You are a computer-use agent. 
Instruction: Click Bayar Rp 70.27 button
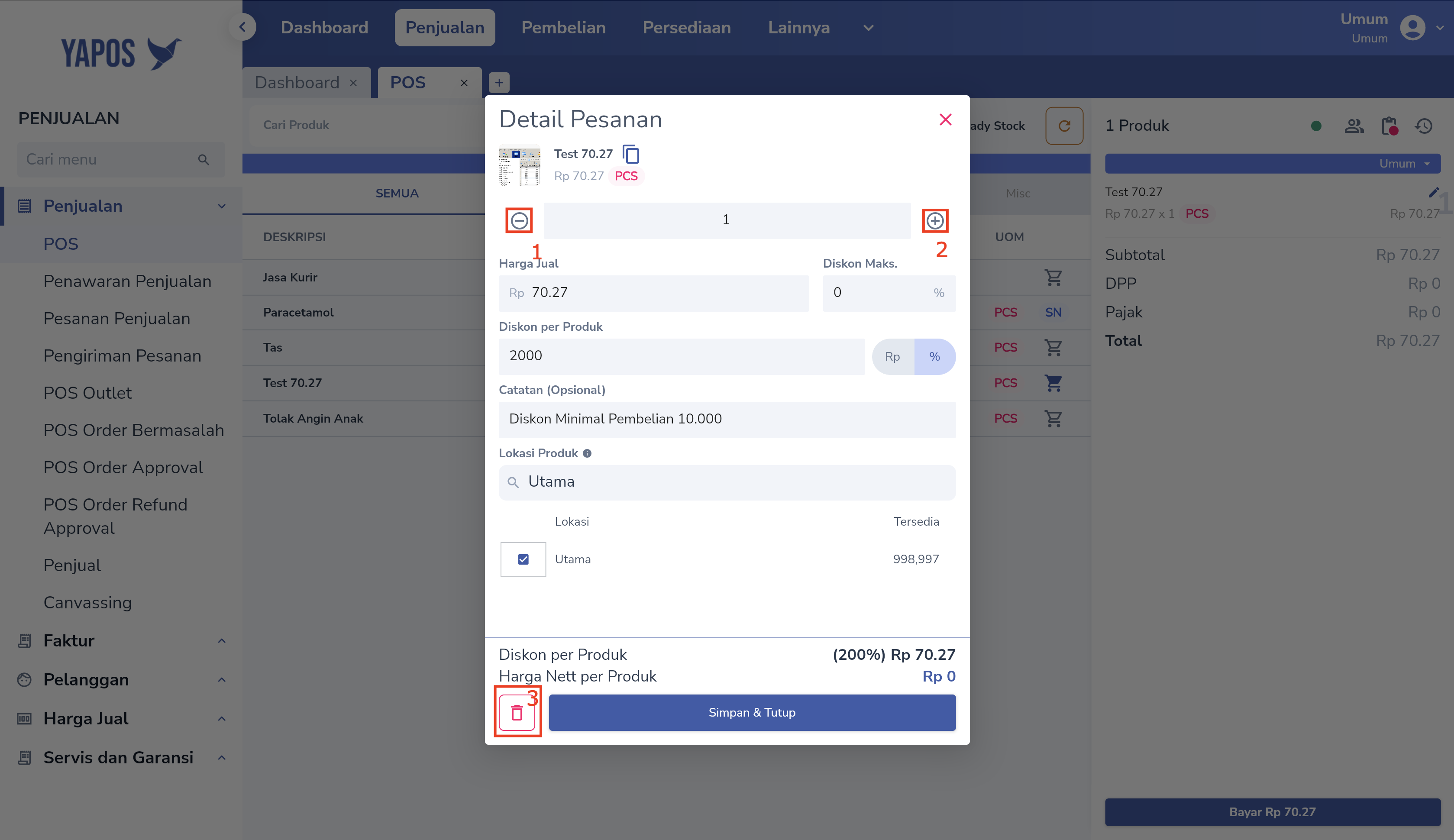[x=1272, y=812]
